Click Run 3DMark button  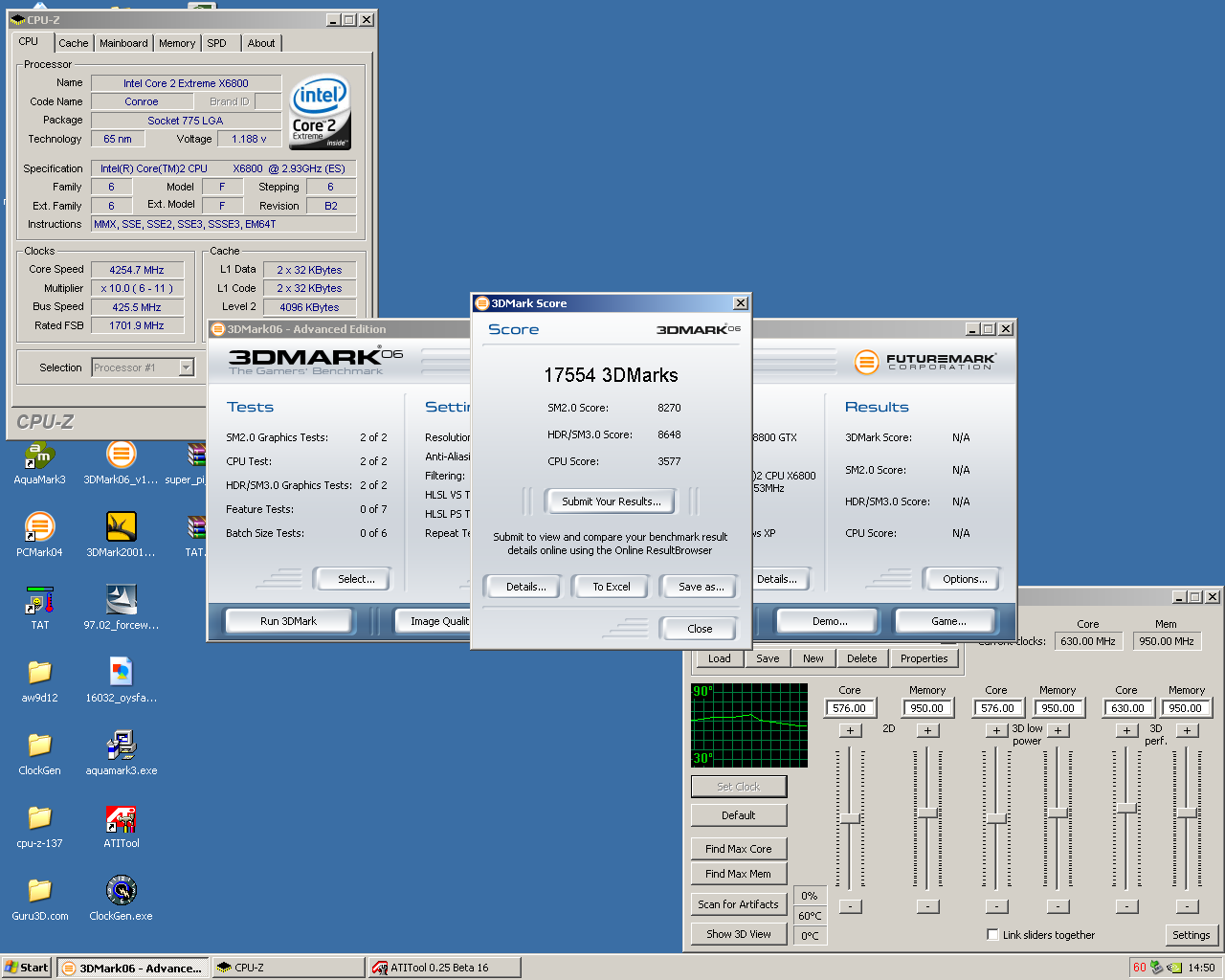pos(288,621)
